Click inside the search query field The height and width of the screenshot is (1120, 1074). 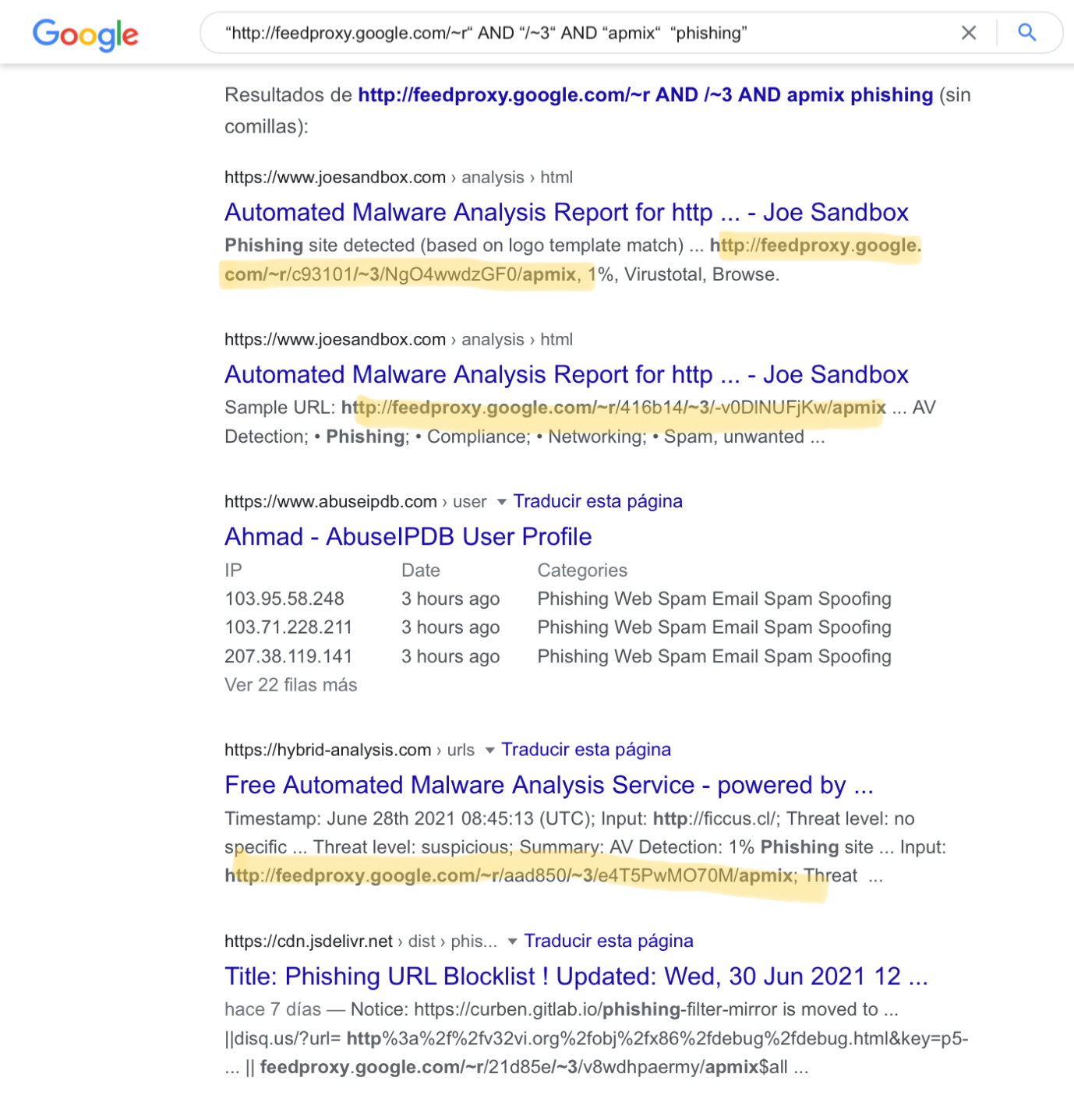click(x=546, y=33)
